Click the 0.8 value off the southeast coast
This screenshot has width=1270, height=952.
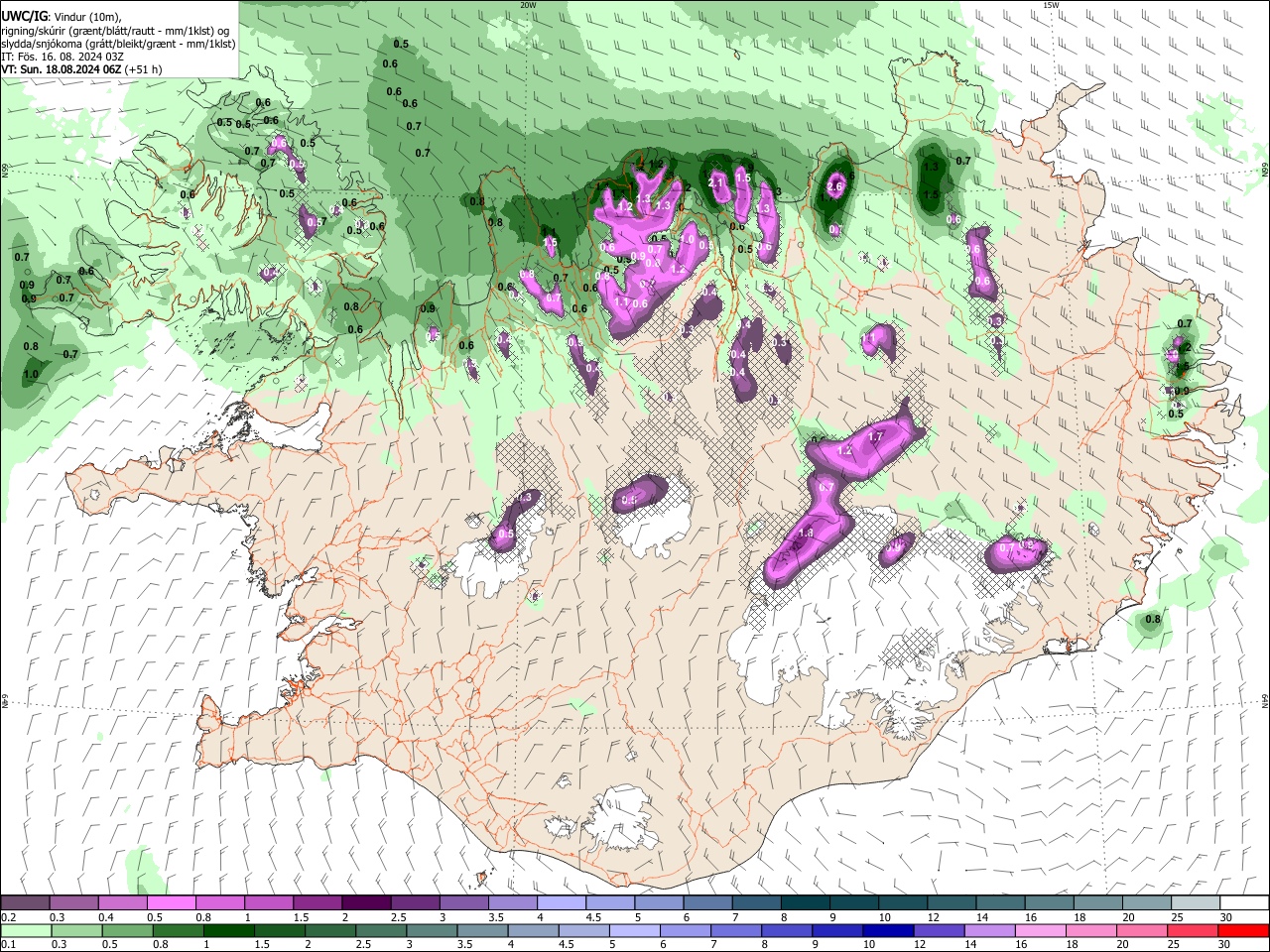click(1153, 620)
